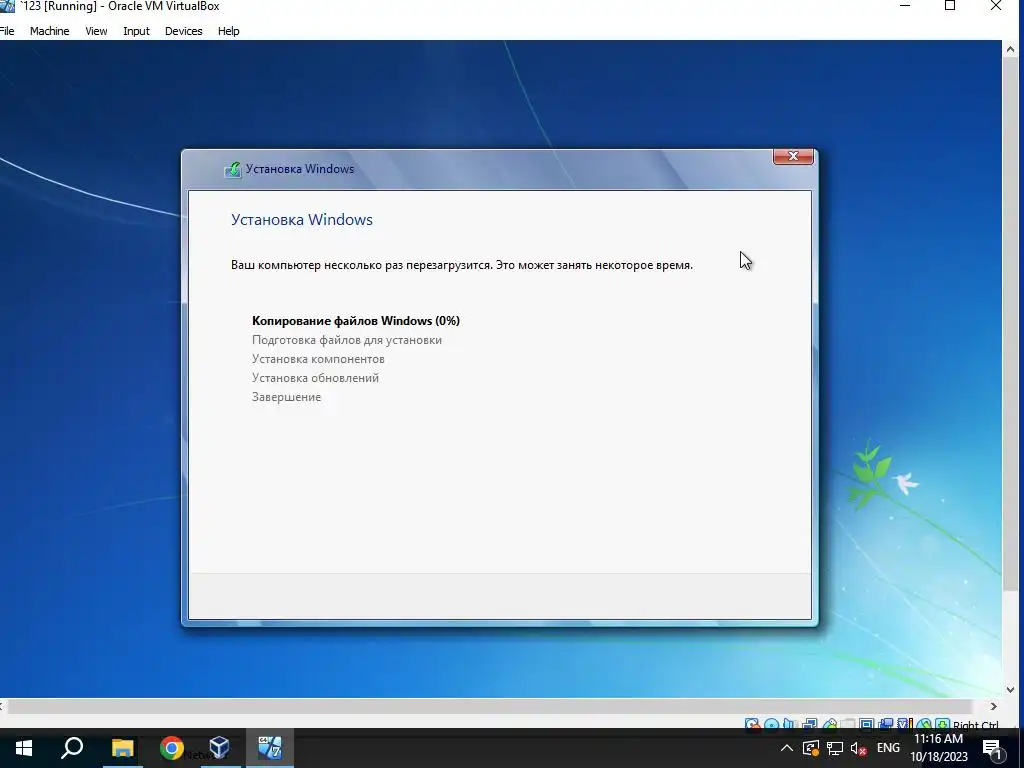Open VirtualBox Manager cube taskbar icon
Image resolution: width=1024 pixels, height=768 pixels.
click(x=219, y=748)
